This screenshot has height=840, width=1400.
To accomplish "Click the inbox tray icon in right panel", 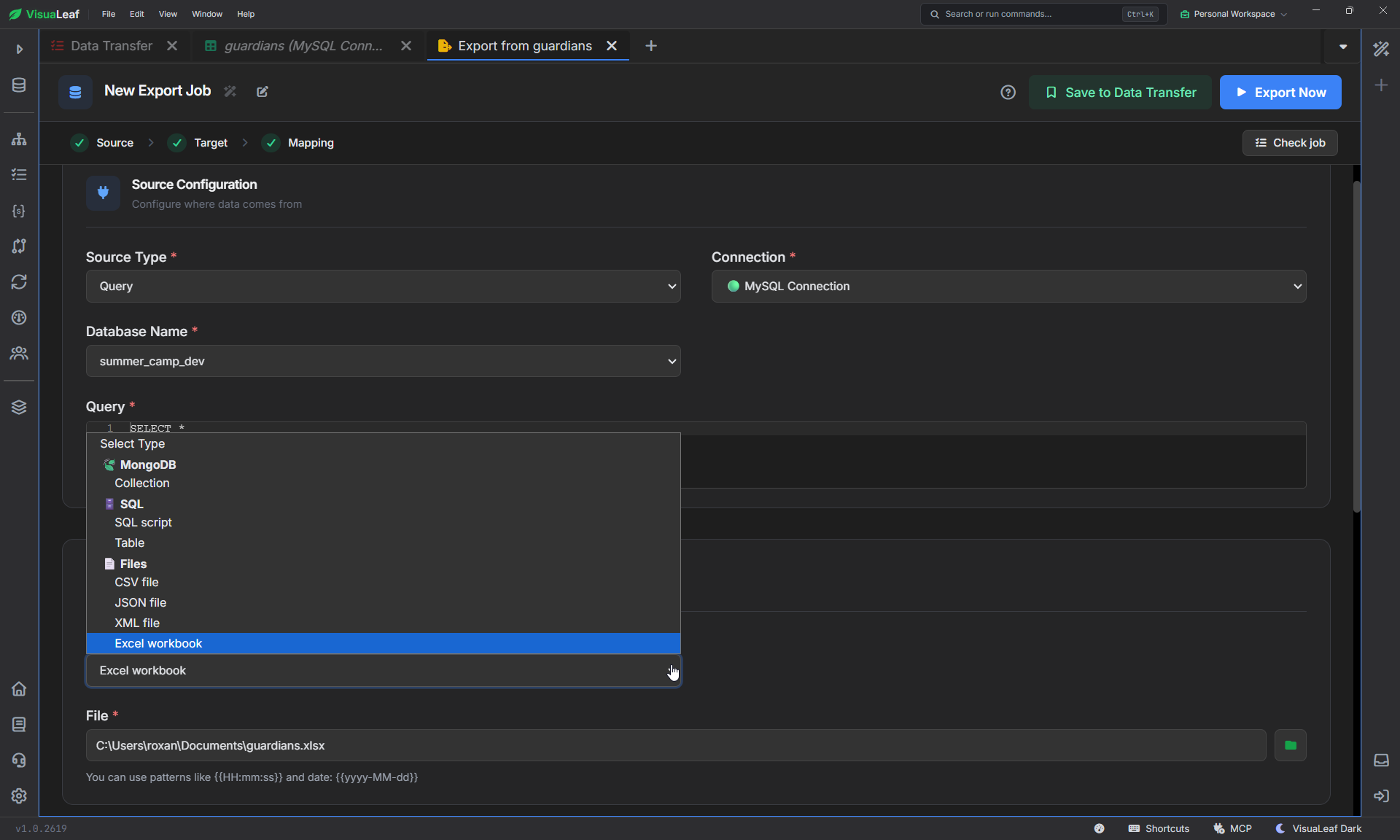I will tap(1381, 761).
